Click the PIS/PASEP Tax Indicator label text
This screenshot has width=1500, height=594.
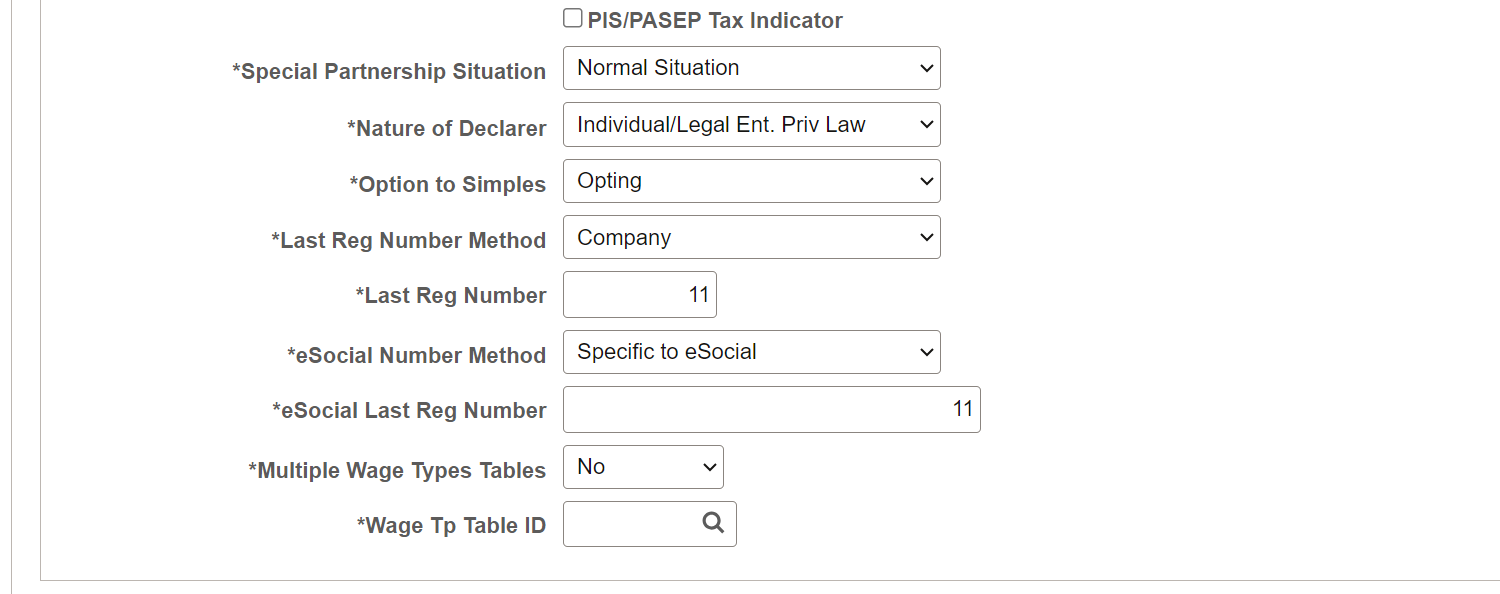[x=715, y=20]
